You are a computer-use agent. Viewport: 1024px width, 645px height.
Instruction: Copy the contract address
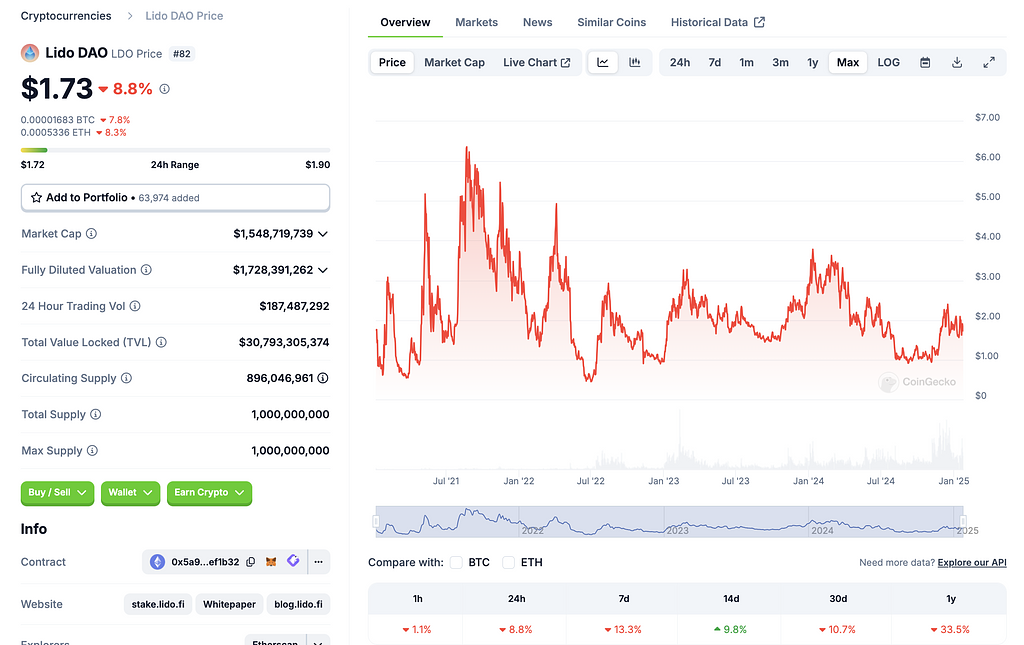[251, 562]
